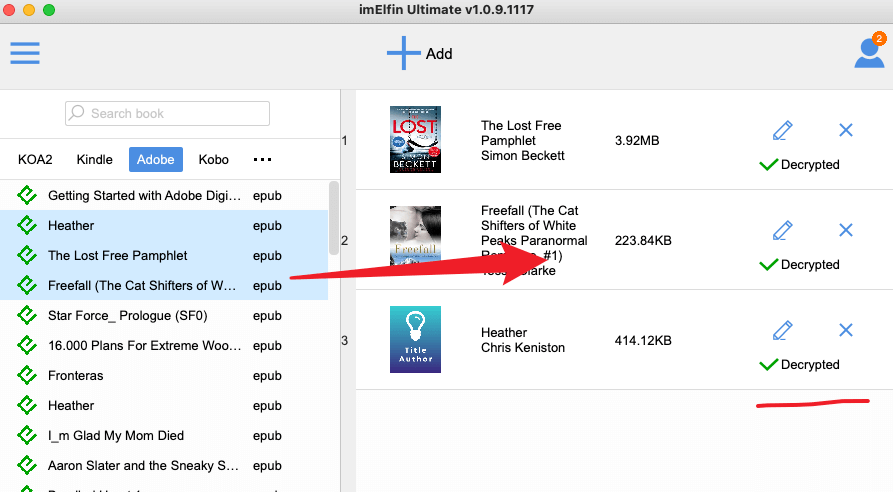This screenshot has width=893, height=492.
Task: Click the search magnifier icon
Action: (x=76, y=113)
